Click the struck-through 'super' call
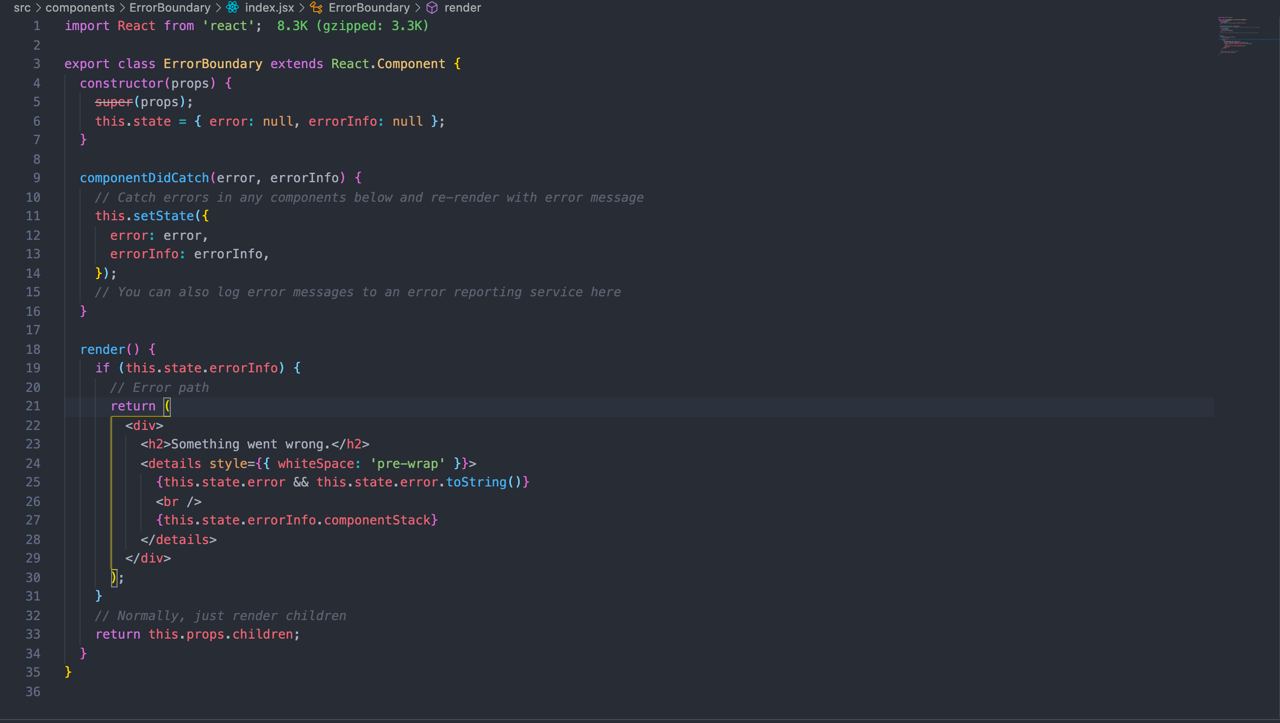The height and width of the screenshot is (723, 1280). pos(114,102)
